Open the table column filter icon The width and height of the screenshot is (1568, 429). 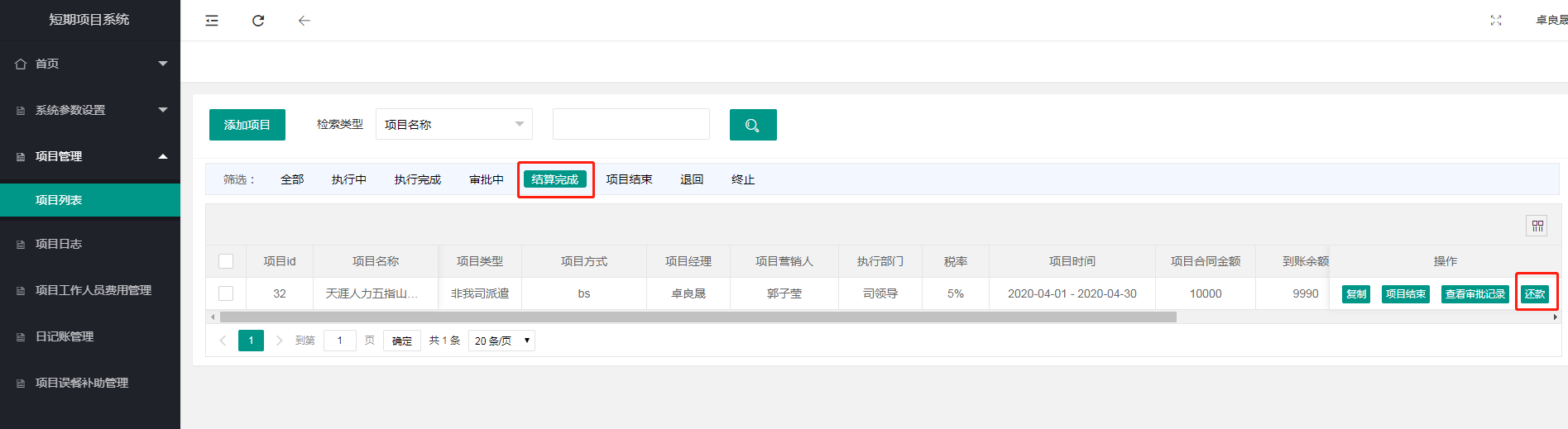coord(1537,226)
